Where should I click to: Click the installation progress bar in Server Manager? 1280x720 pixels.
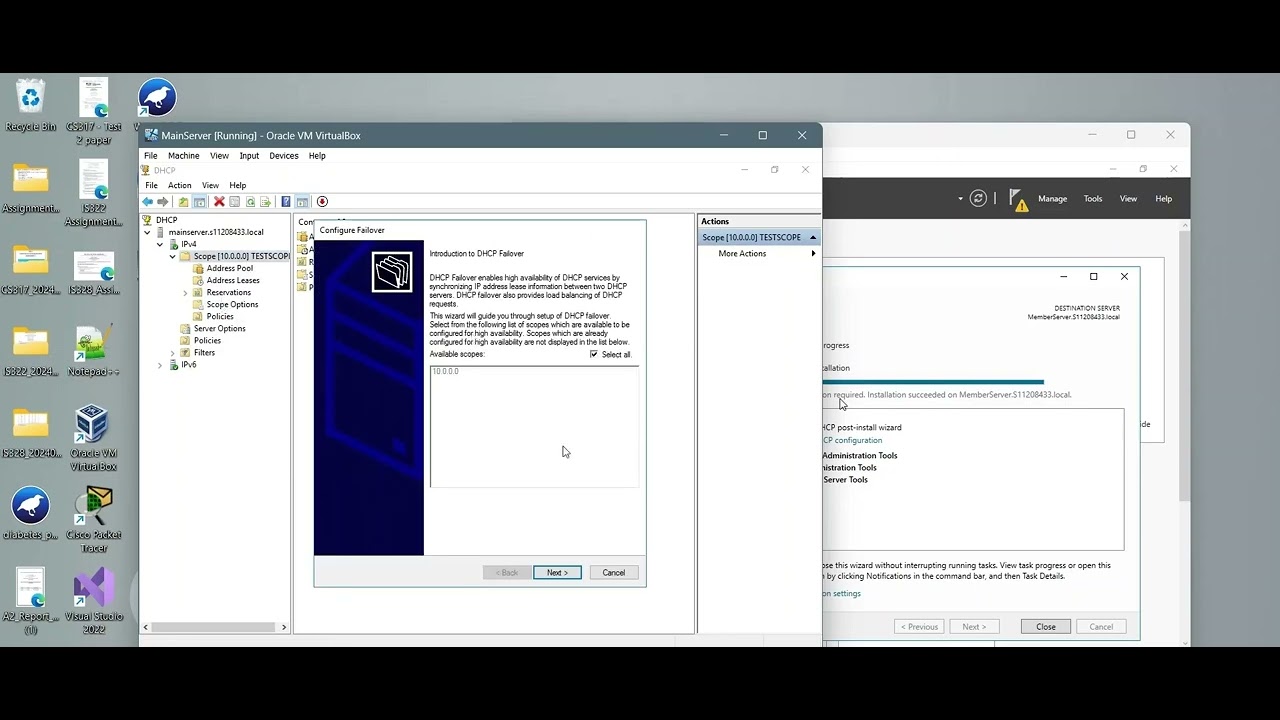coord(933,382)
